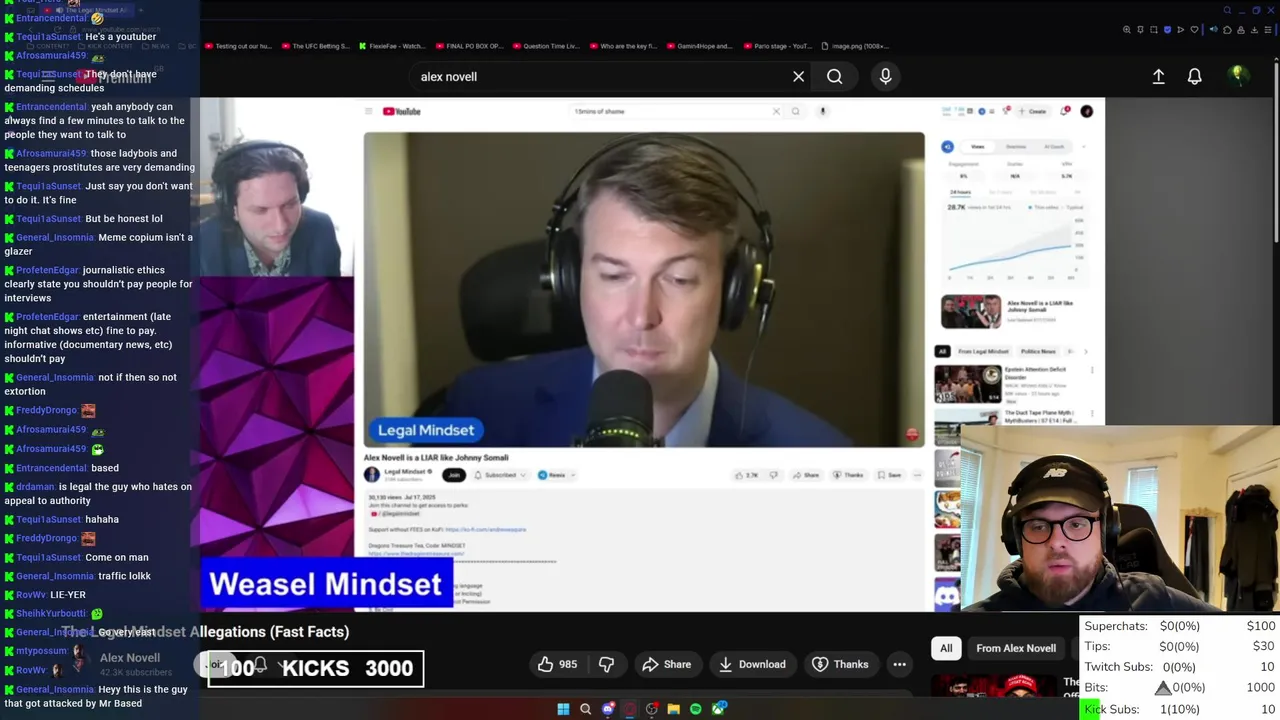Viewport: 1280px width, 720px height.
Task: Open the Alex Novell channel name
Action: click(130, 658)
